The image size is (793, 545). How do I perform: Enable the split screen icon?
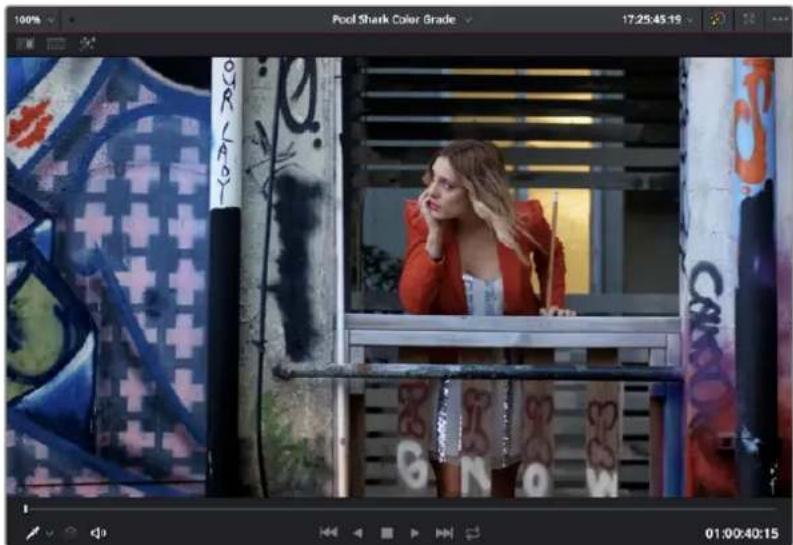56,44
